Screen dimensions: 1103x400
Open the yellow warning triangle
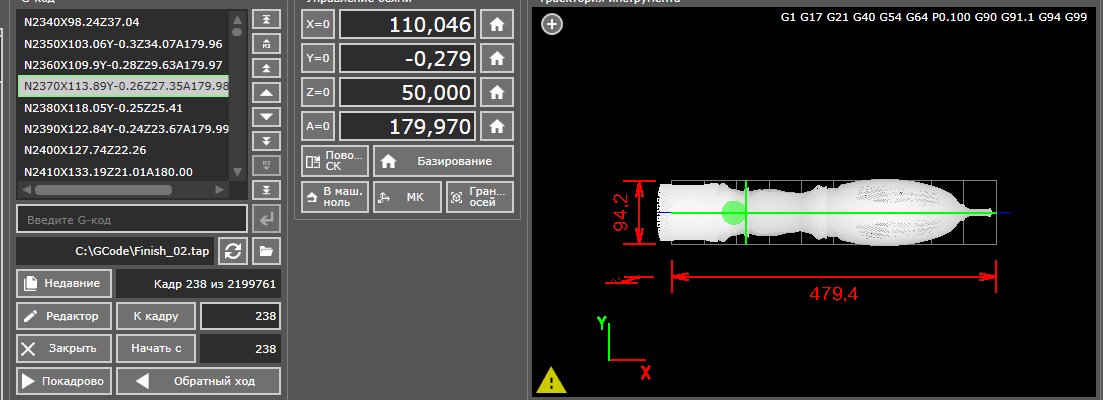(x=552, y=380)
